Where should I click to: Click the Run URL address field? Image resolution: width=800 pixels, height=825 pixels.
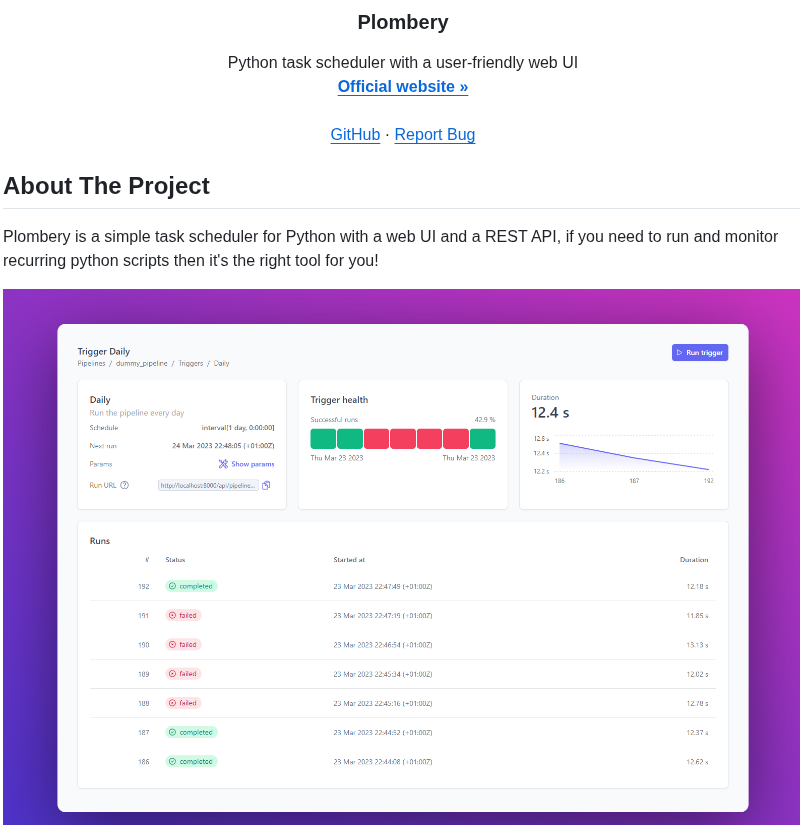pos(208,485)
